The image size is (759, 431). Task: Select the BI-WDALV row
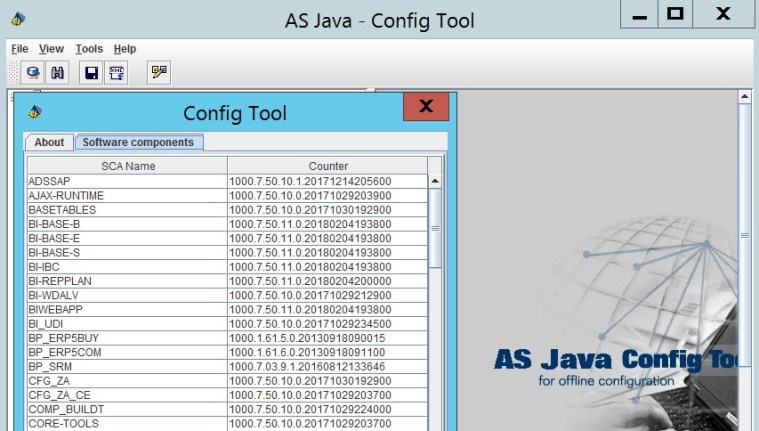click(x=227, y=295)
